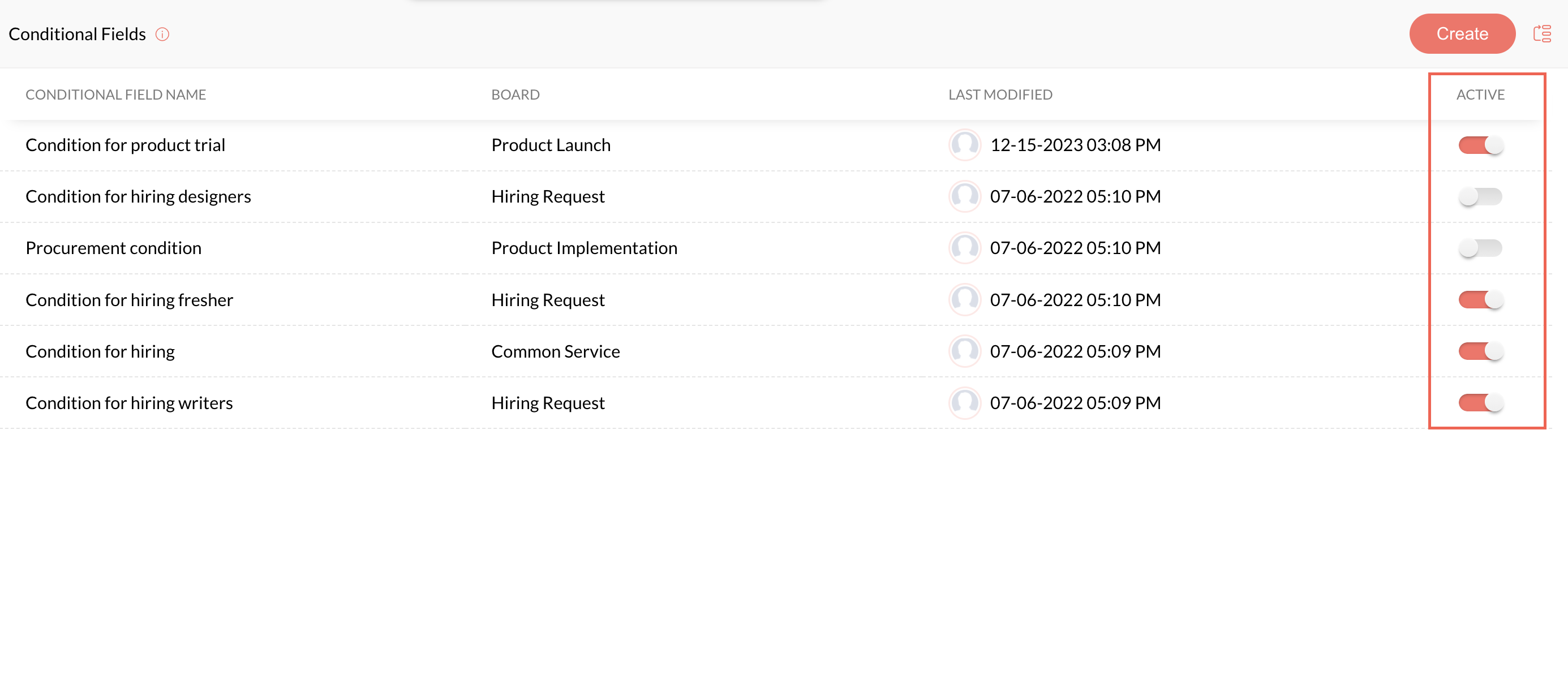Activate the Procurement condition toggle
Viewport: 1568px width, 679px height.
pyautogui.click(x=1480, y=248)
